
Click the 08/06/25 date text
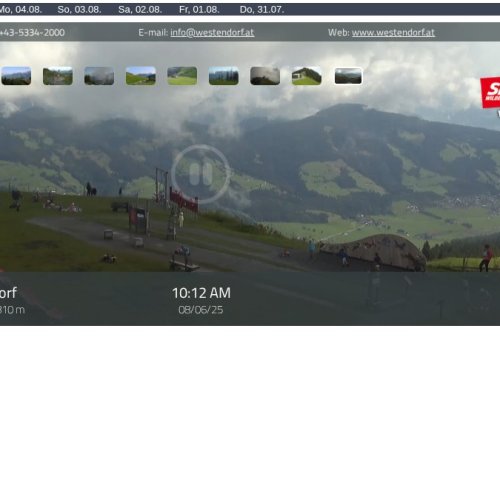(201, 310)
